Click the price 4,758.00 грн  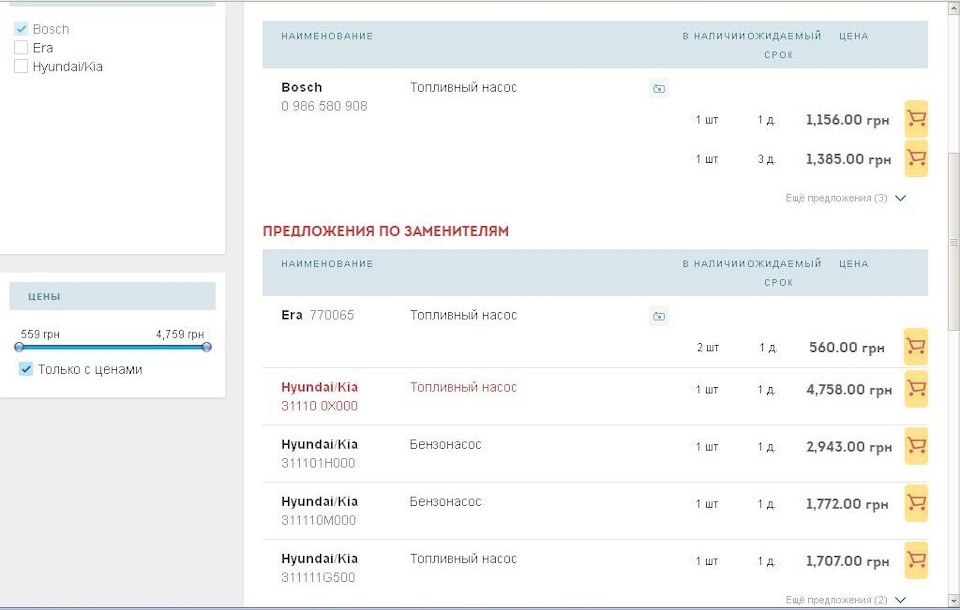point(849,390)
